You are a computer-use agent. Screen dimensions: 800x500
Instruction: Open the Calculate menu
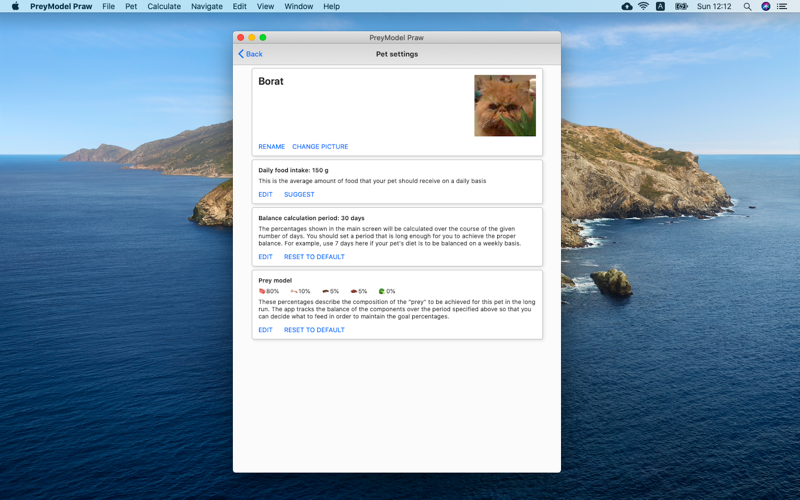click(x=164, y=6)
